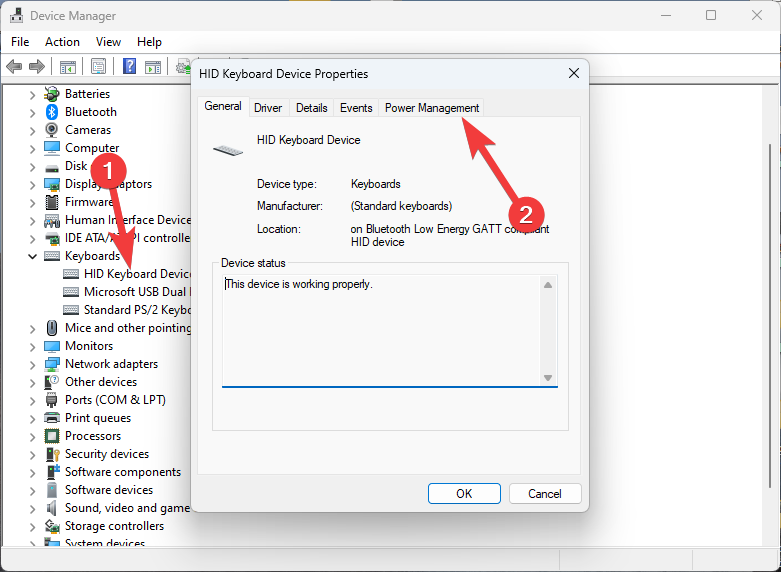Viewport: 781px width, 572px height.
Task: Toggle the show/hide action pane toolbar icon
Action: [x=153, y=66]
